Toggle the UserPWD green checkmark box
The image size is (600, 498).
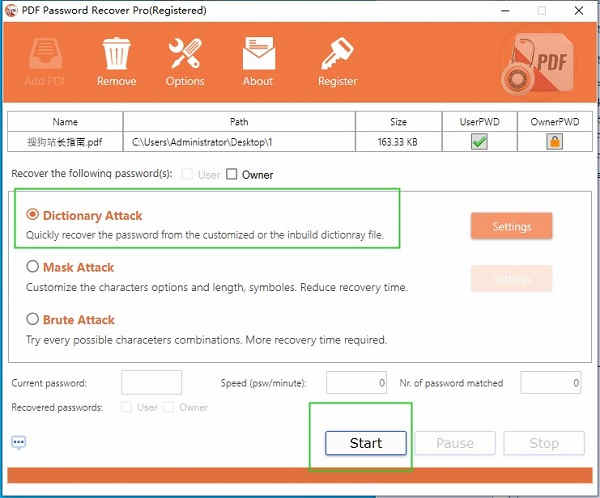[x=479, y=142]
